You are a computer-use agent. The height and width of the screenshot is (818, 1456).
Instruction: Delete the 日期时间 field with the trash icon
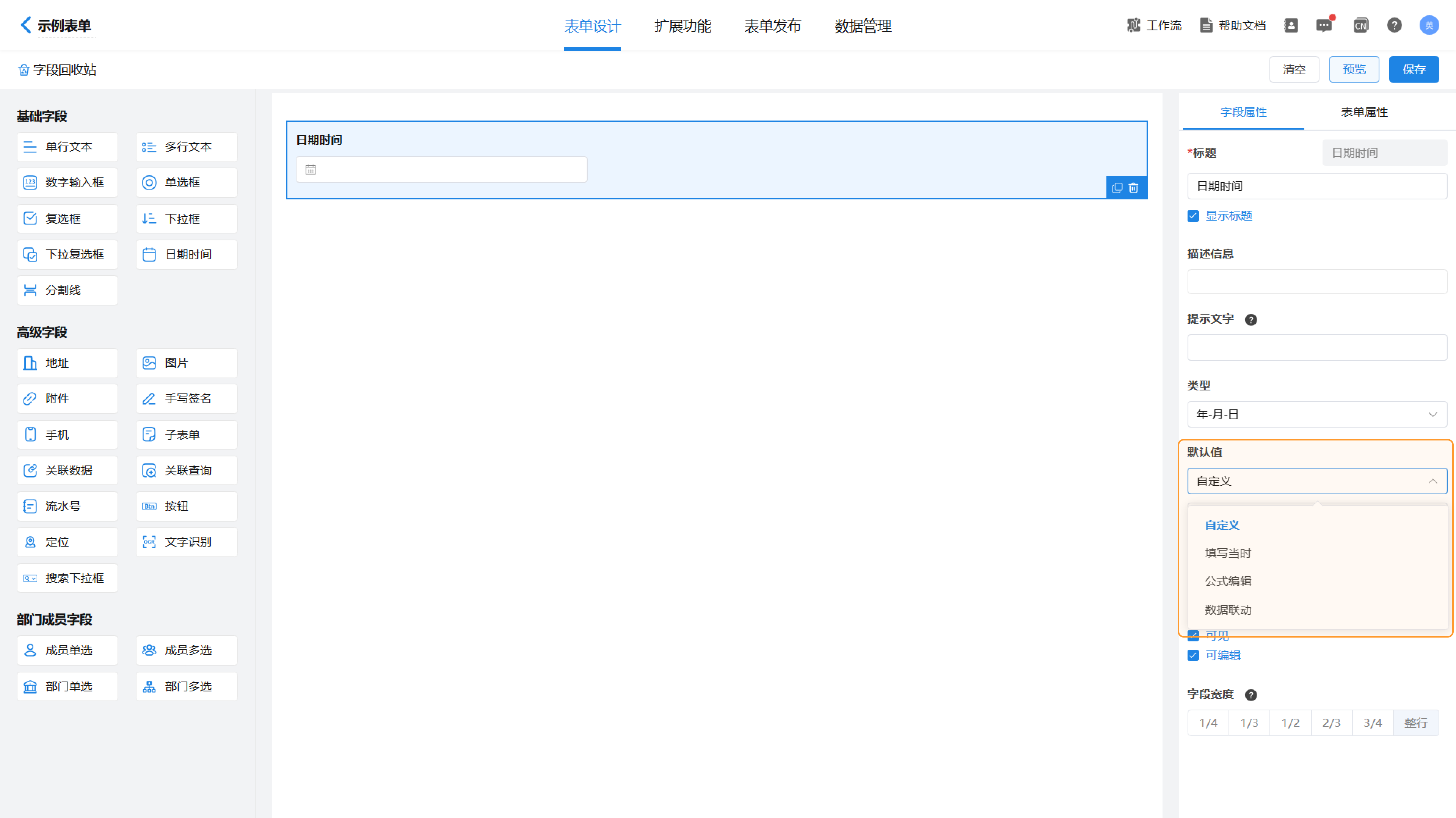point(1133,188)
